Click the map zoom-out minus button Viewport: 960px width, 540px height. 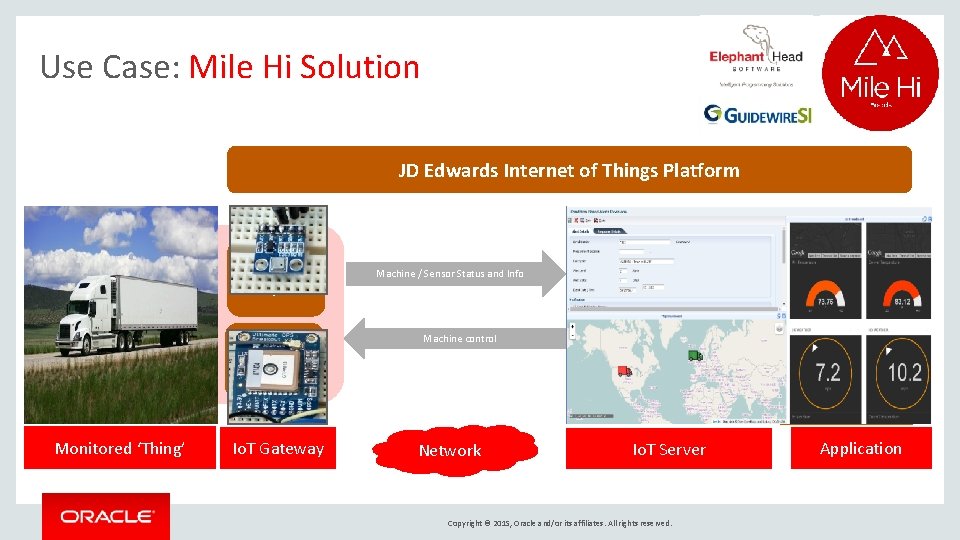(572, 334)
